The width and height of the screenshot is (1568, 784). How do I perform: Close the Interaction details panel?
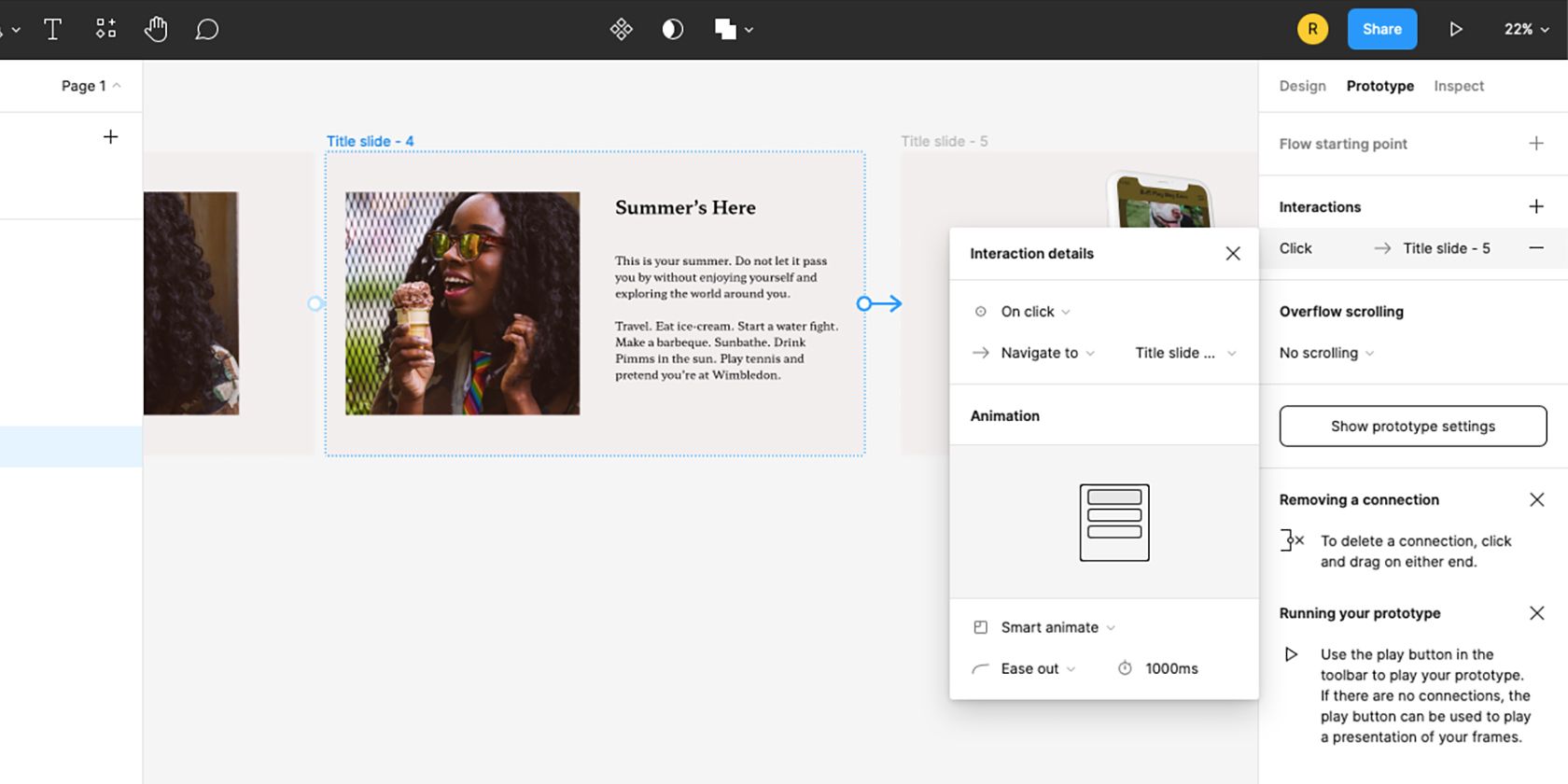(x=1232, y=254)
